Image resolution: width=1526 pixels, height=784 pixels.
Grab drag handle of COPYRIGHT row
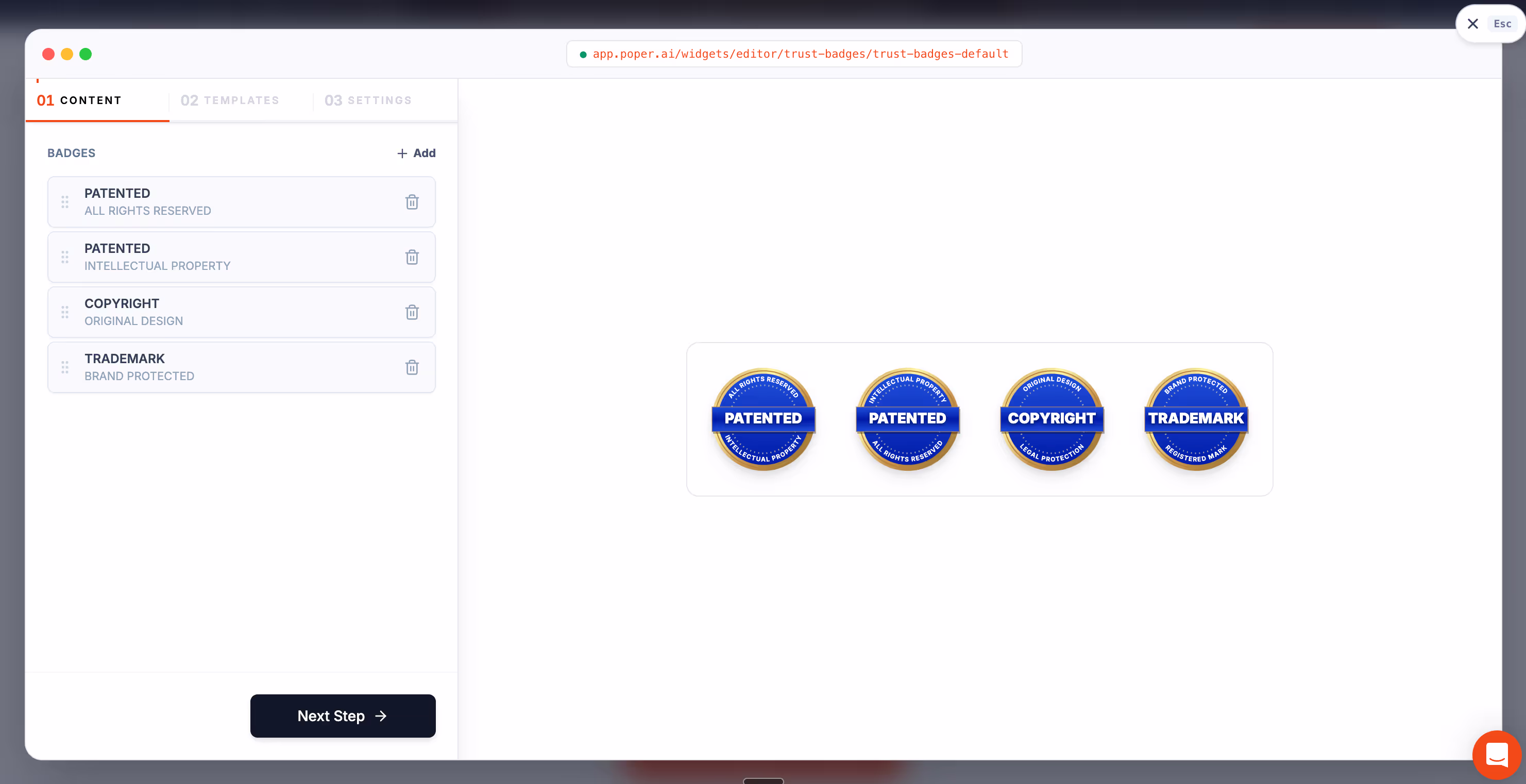click(x=65, y=312)
